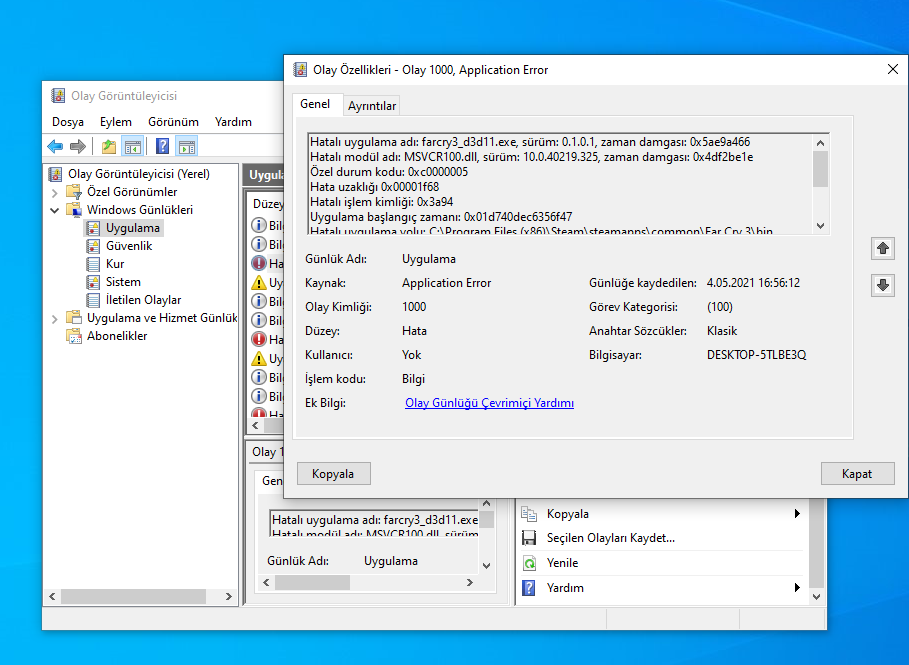This screenshot has height=665, width=909.
Task: Click the Kapat button
Action: point(857,474)
